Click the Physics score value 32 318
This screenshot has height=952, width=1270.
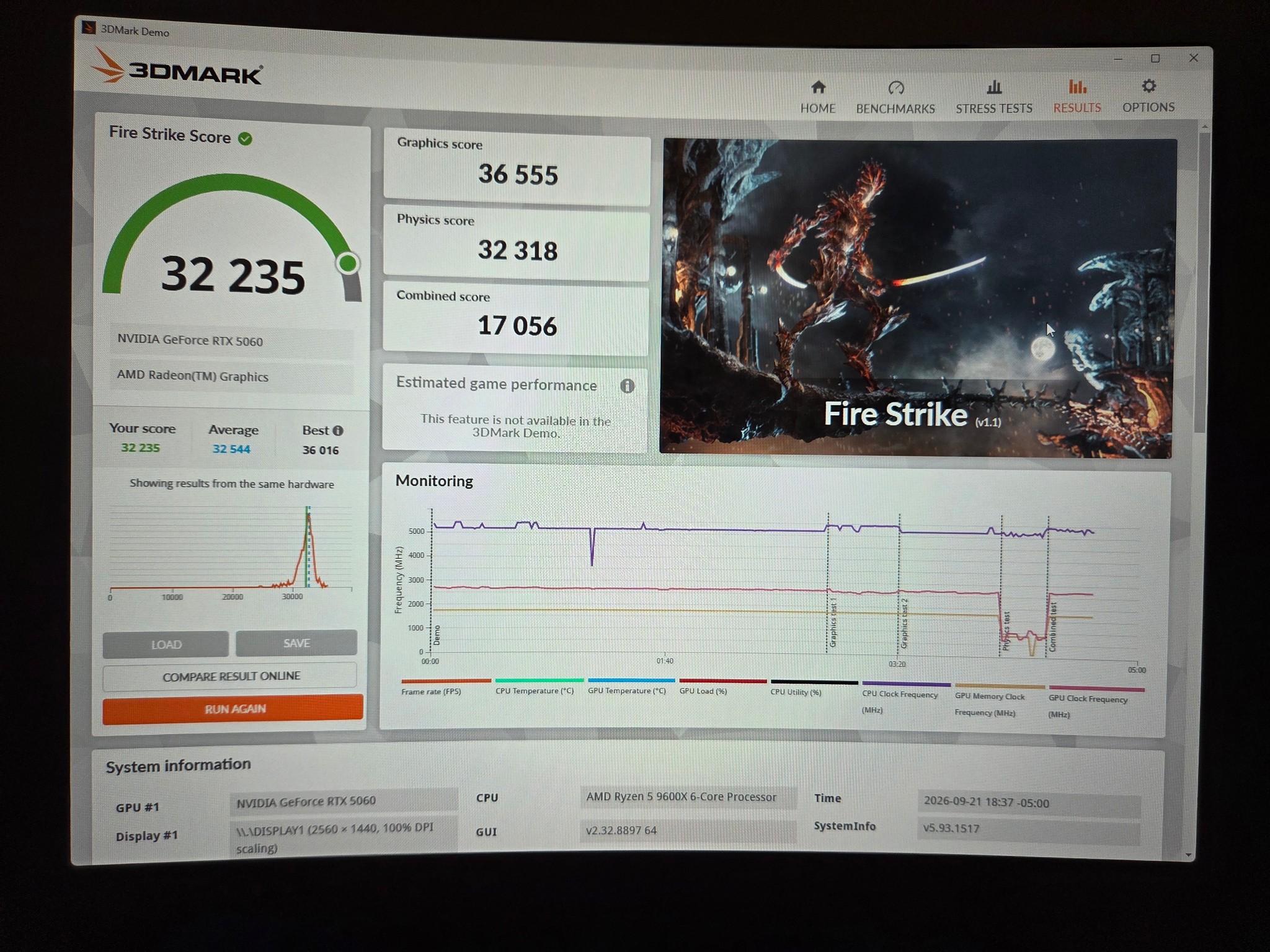pyautogui.click(x=517, y=250)
